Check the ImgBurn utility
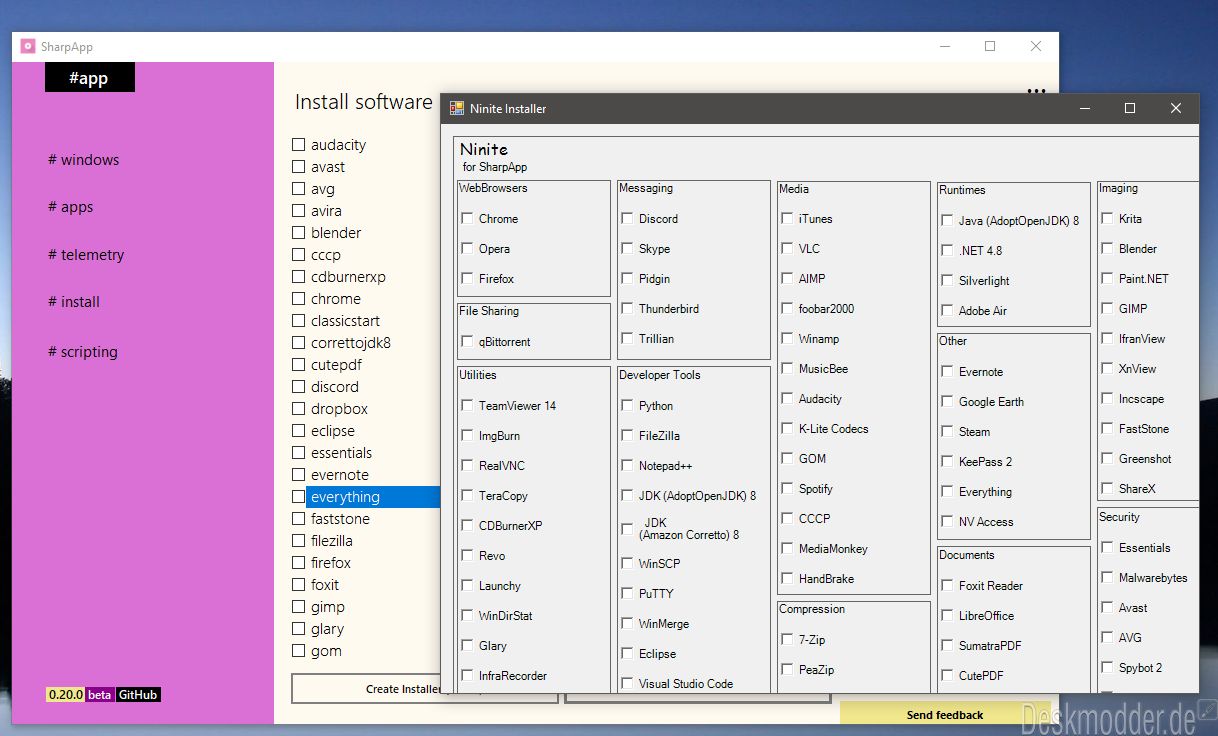Viewport: 1218px width, 736px height. [467, 436]
